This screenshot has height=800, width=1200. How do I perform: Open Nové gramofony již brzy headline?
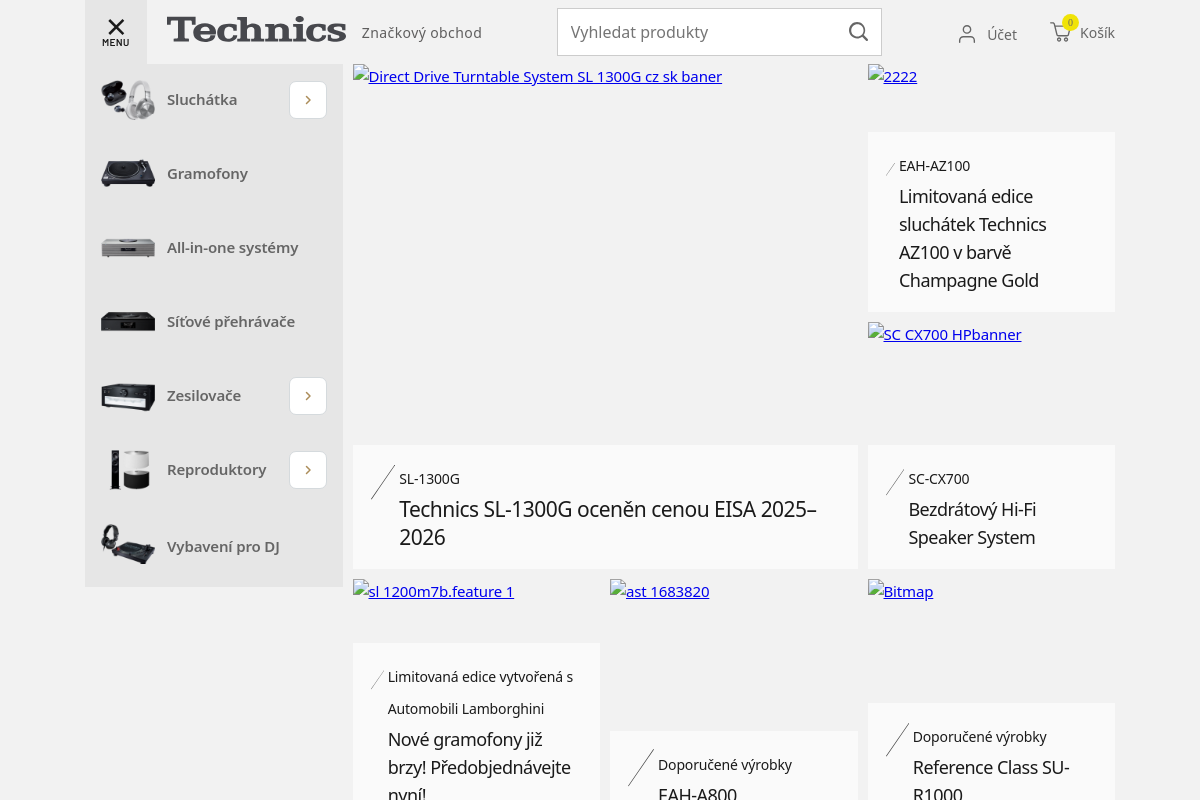pos(479,765)
